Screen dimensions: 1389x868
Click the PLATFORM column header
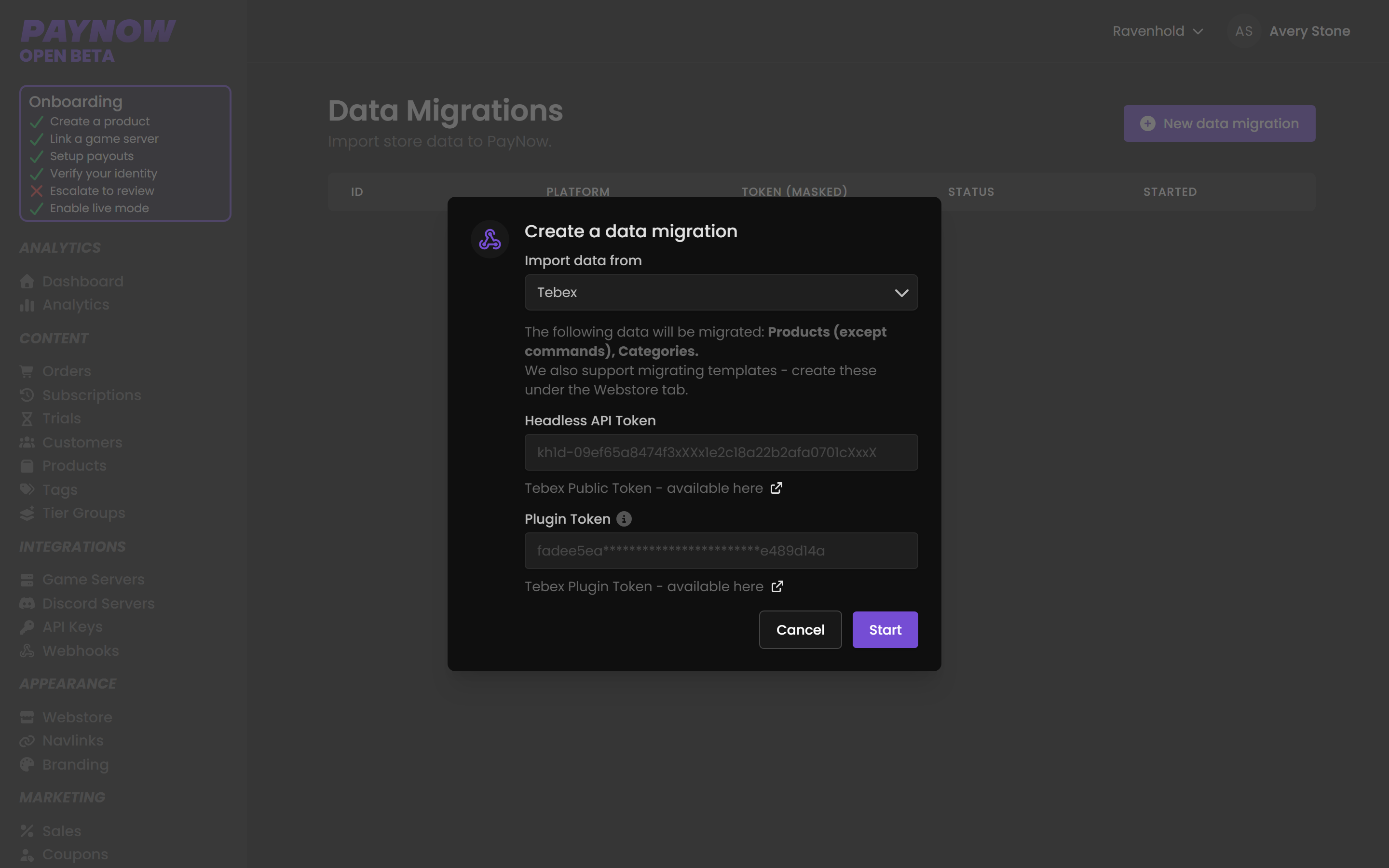pos(577,192)
